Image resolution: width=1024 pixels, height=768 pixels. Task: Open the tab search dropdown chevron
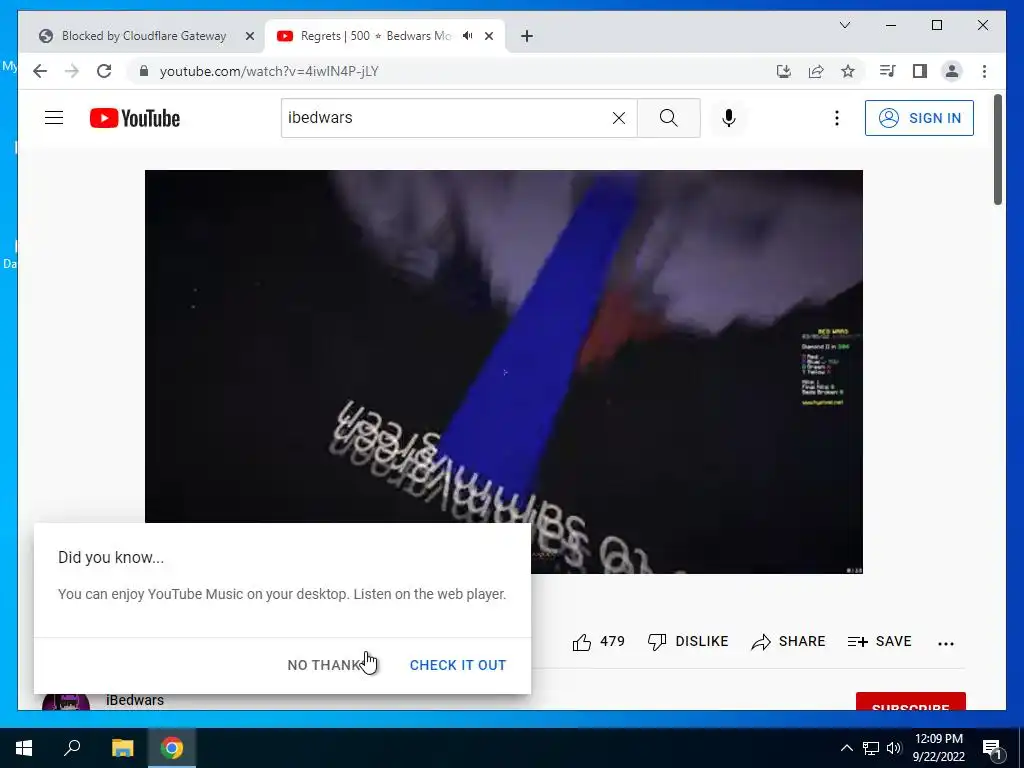844,25
